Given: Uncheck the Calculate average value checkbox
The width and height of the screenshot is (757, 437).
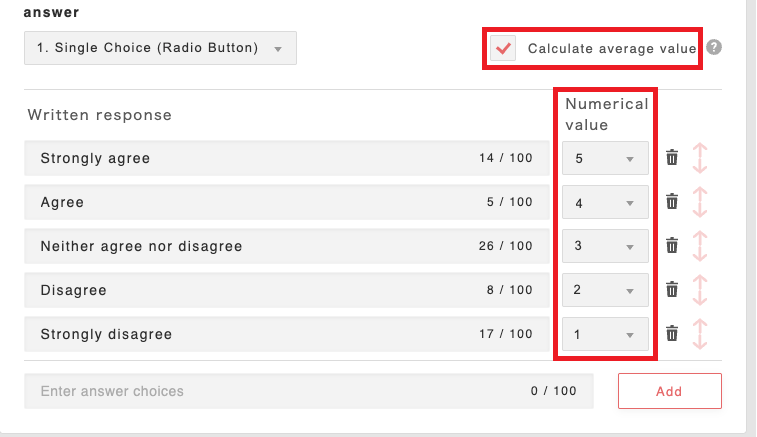Looking at the screenshot, I should [x=505, y=48].
